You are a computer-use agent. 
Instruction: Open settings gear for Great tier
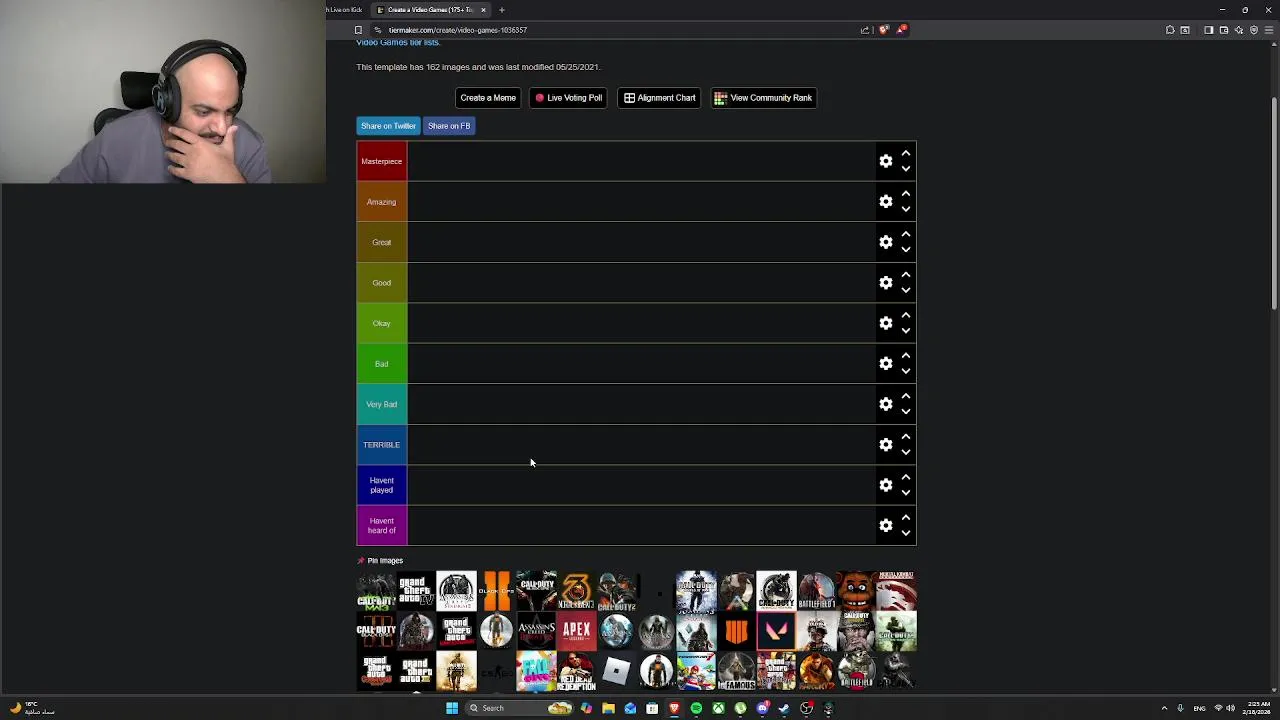[x=885, y=242]
